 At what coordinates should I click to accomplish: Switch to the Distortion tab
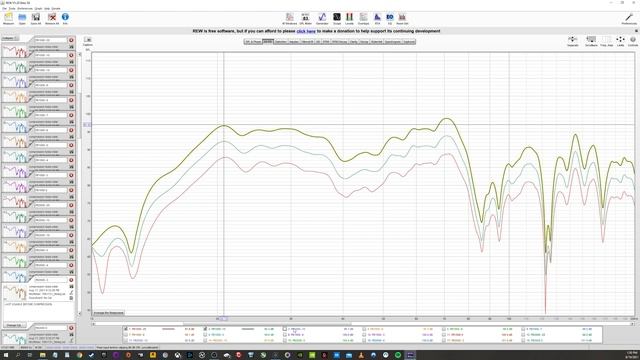(281, 42)
